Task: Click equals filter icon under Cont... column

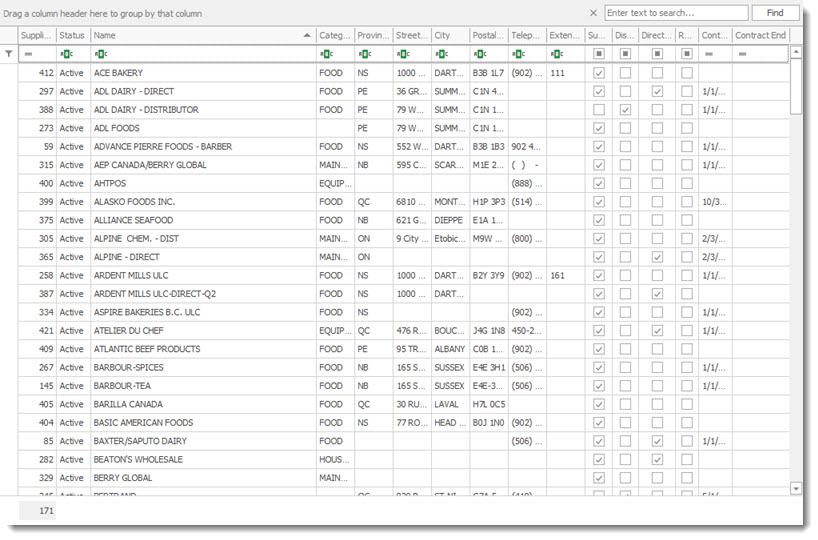Action: tap(708, 54)
